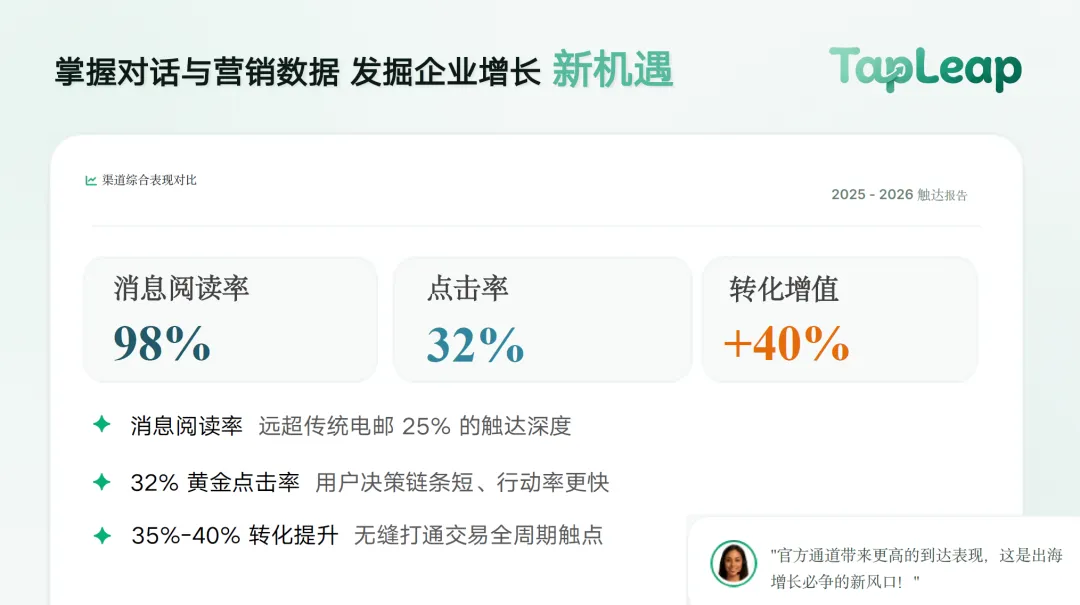Click the chart icon beside 渠道综合表现对比
Viewport: 1080px width, 605px height.
tap(91, 181)
